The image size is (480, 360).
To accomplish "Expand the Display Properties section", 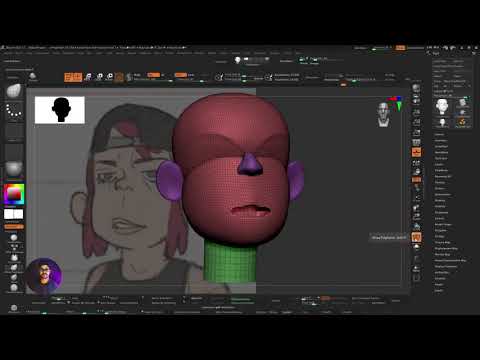I will (446, 266).
